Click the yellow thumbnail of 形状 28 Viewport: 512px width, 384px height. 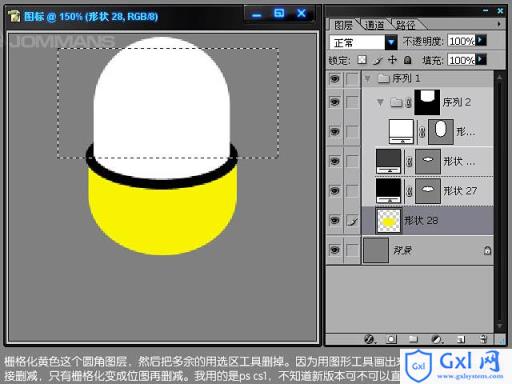click(388, 221)
